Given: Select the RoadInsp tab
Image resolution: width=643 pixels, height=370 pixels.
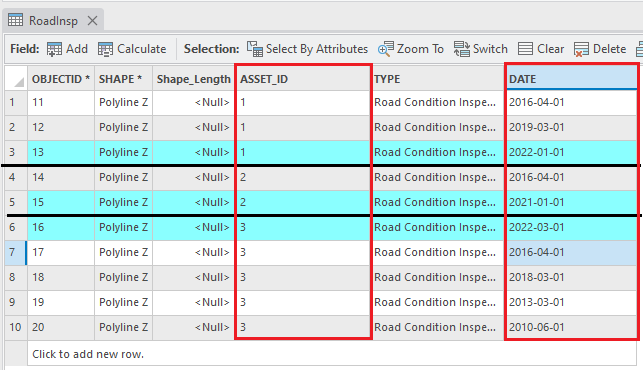Looking at the screenshot, I should click(x=53, y=21).
